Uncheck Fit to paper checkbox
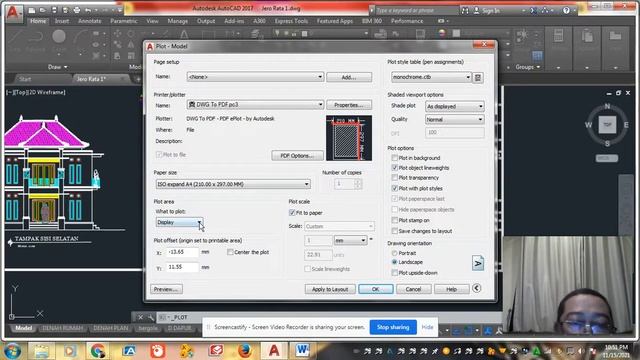Viewport: 640px width, 360px height. coord(292,213)
